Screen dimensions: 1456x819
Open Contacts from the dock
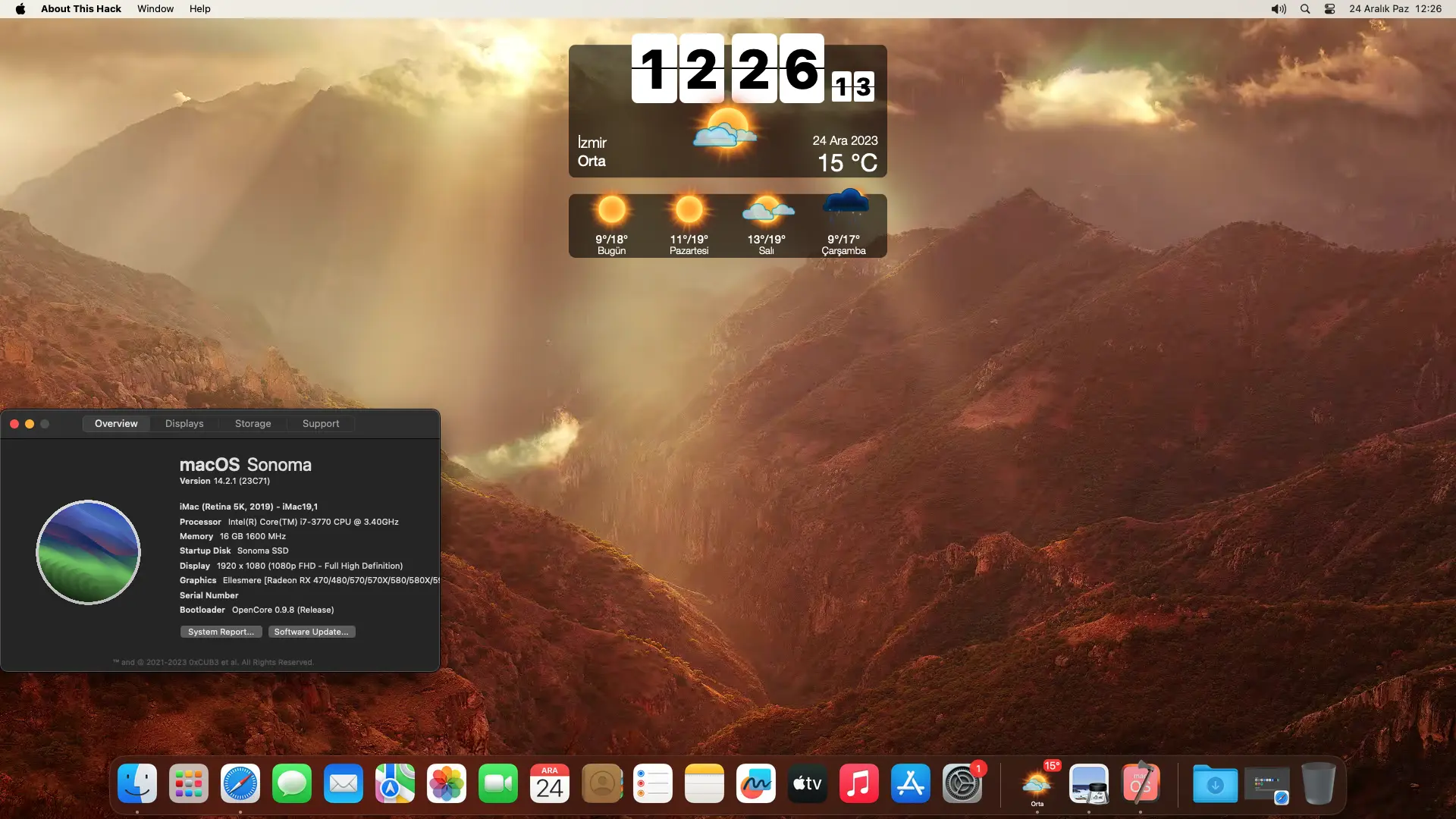coord(601,783)
